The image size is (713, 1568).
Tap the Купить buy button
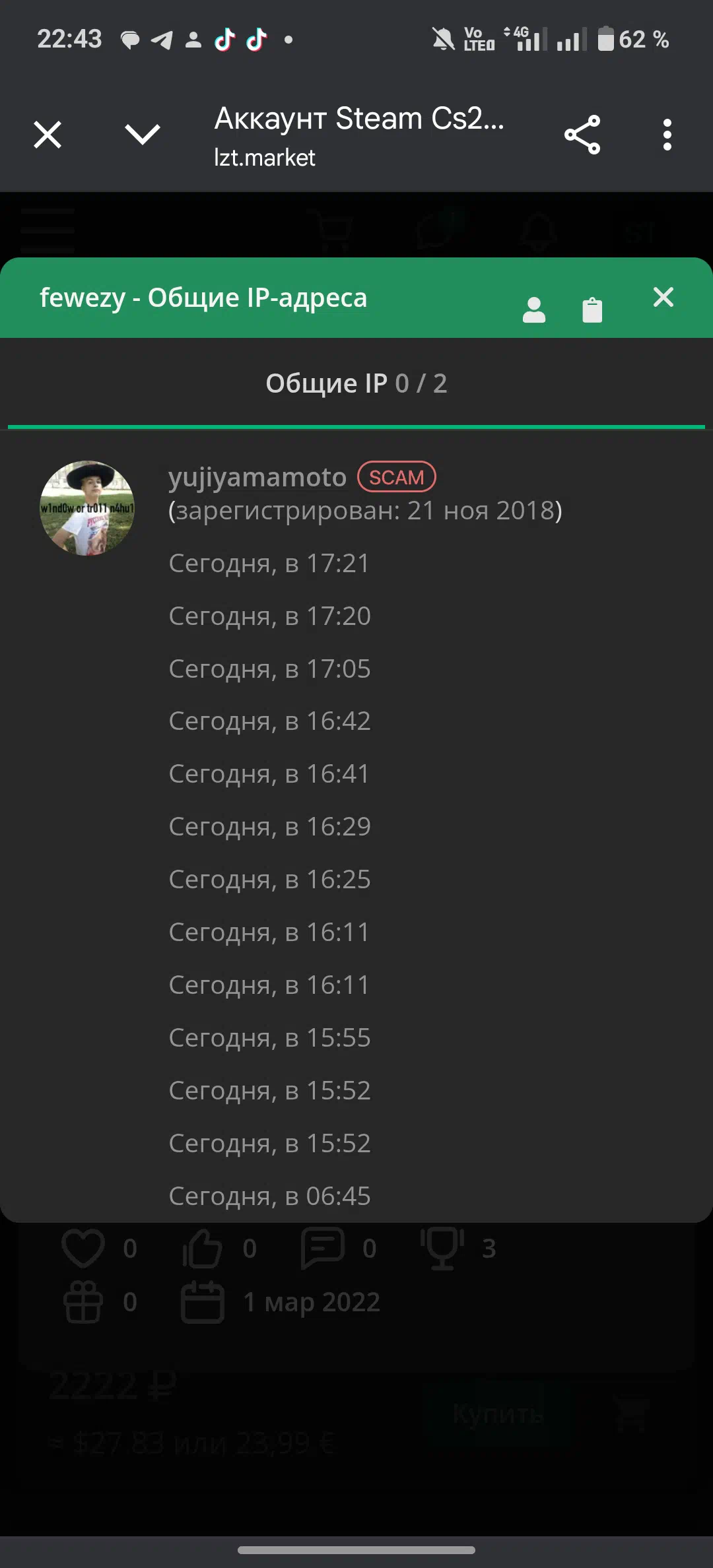[x=498, y=1414]
